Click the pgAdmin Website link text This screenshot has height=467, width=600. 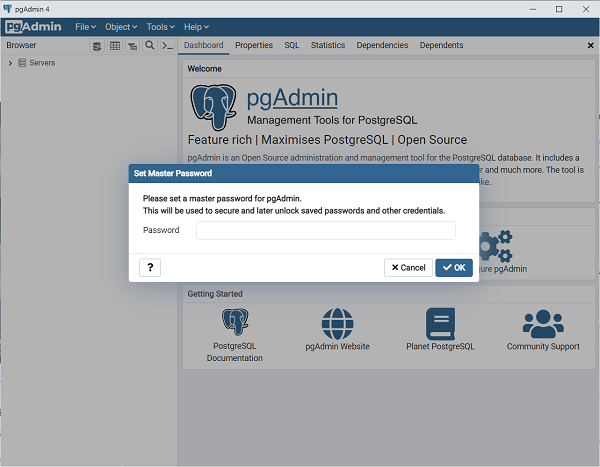338,346
